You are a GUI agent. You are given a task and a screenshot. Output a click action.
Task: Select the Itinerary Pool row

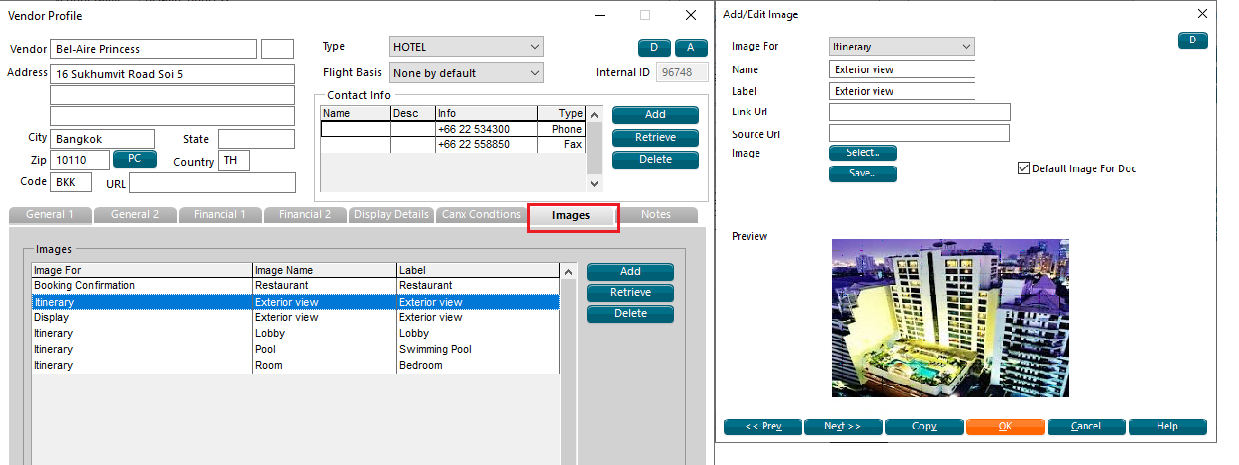[x=296, y=350]
